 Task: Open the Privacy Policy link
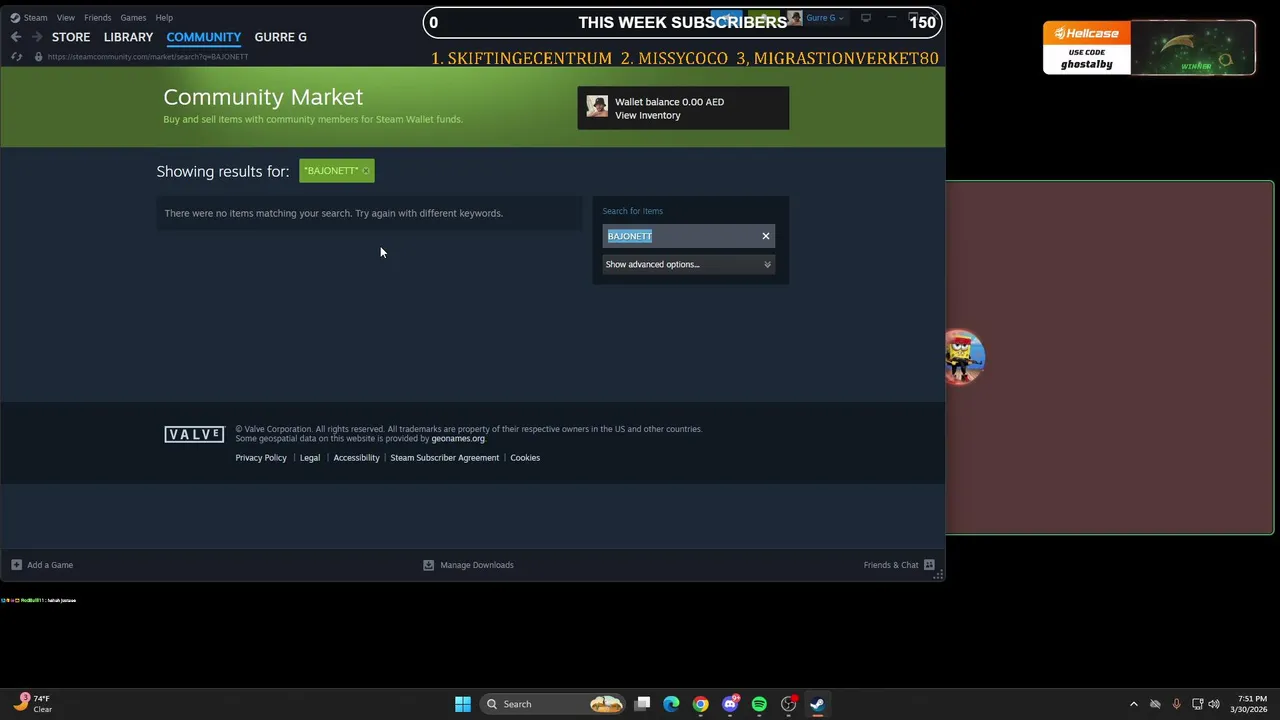(261, 458)
